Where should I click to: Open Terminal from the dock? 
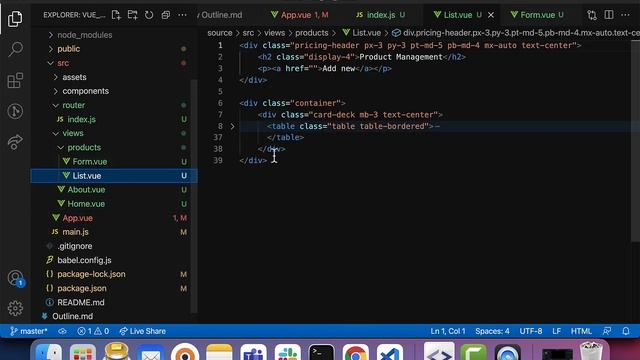pos(321,353)
